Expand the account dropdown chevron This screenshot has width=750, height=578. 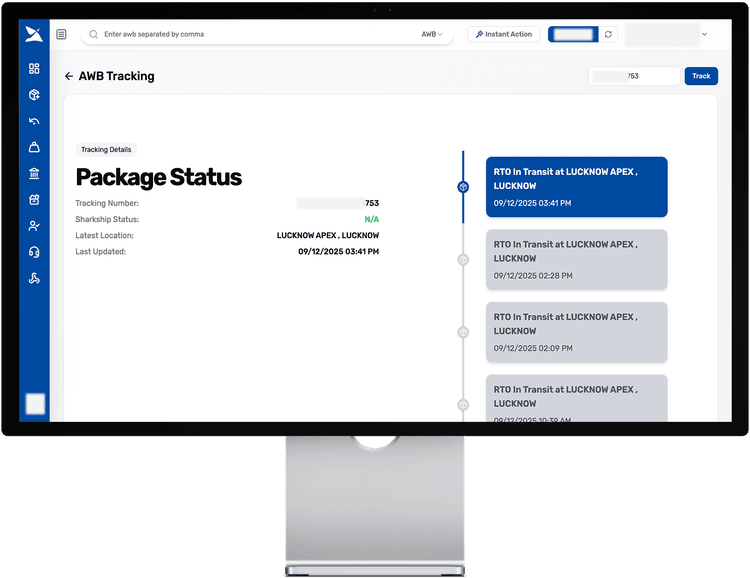[705, 34]
